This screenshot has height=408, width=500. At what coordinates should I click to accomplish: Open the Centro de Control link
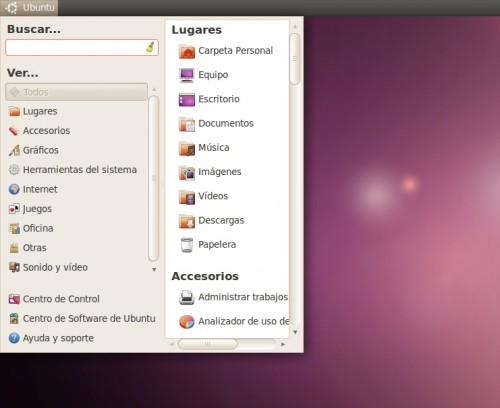pos(61,299)
